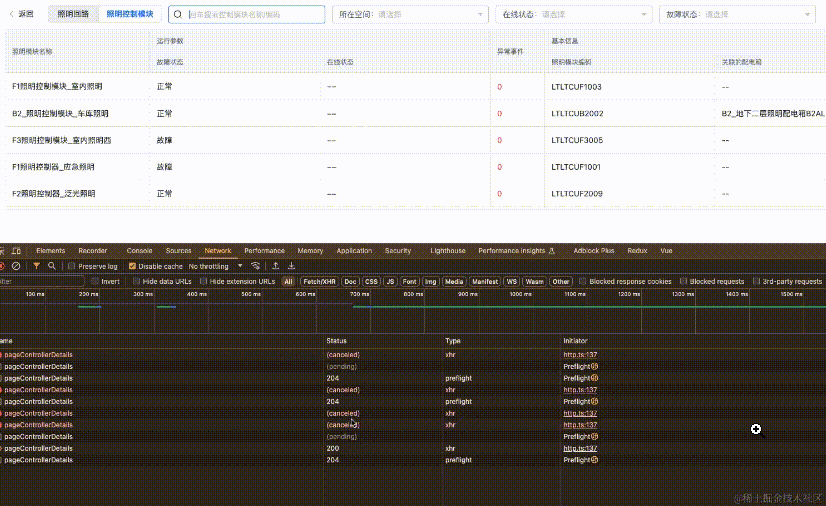Click the 200 ms mark on network timeline
Screen dimensions: 826x506
89,295
